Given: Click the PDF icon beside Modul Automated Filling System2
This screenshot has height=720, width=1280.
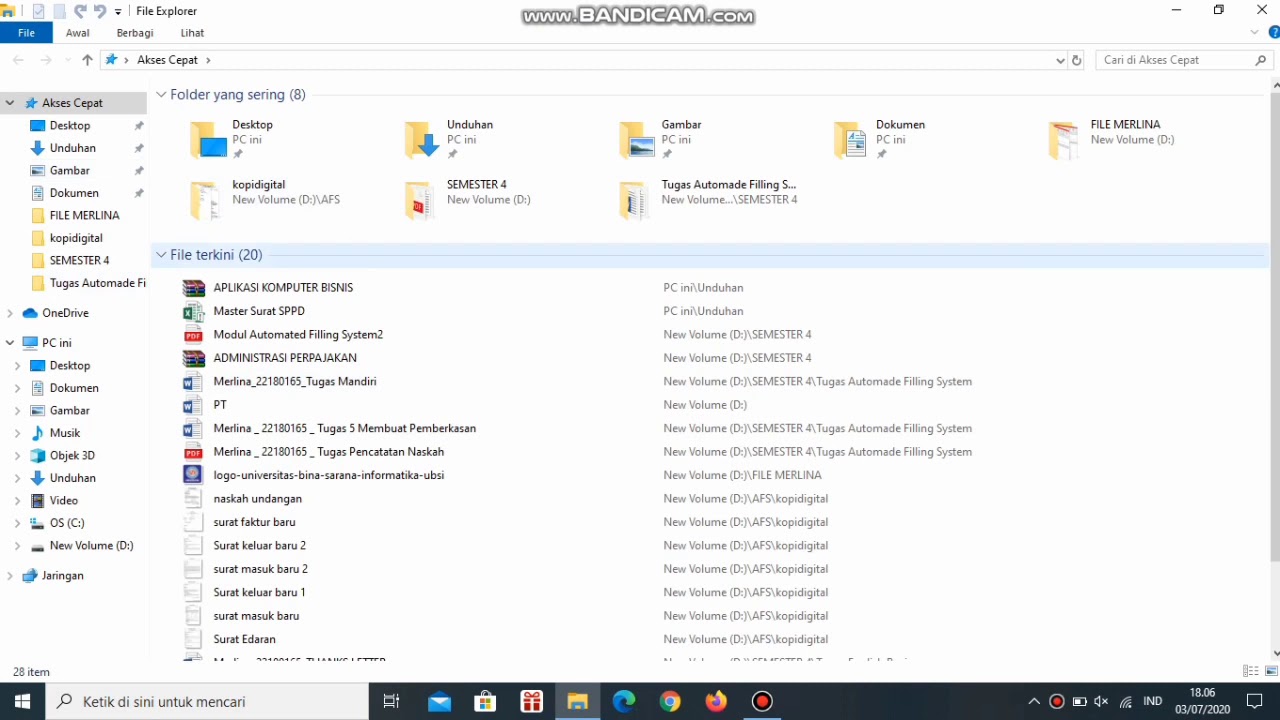Looking at the screenshot, I should [193, 335].
